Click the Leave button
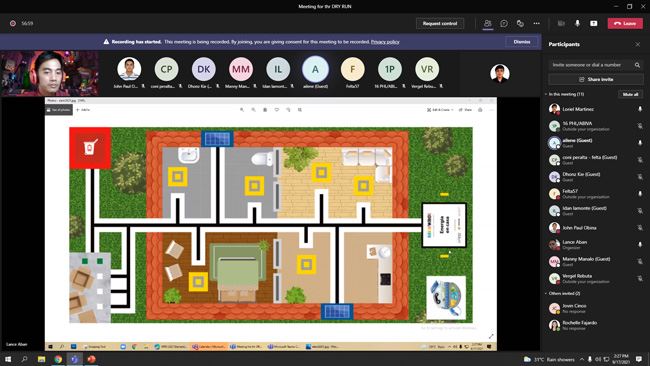 pos(625,24)
